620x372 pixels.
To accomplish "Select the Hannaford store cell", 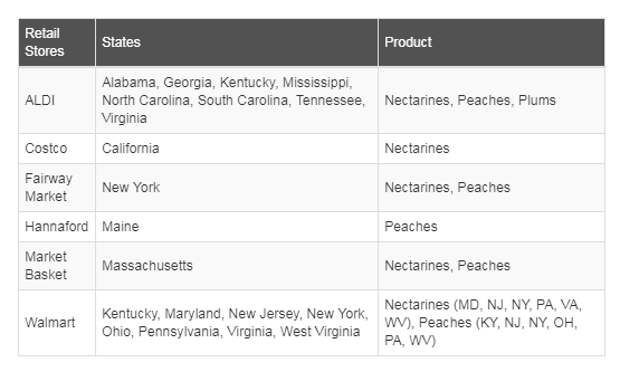I will tap(57, 227).
